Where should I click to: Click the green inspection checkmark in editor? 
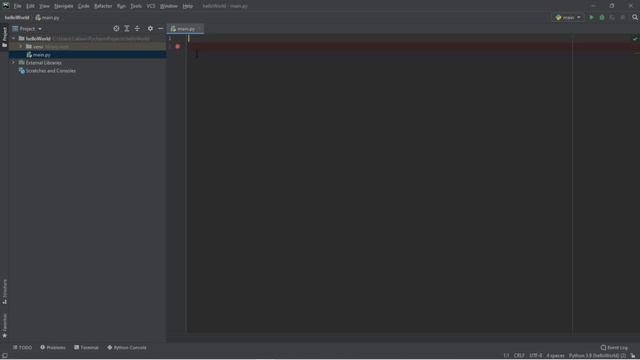point(635,39)
